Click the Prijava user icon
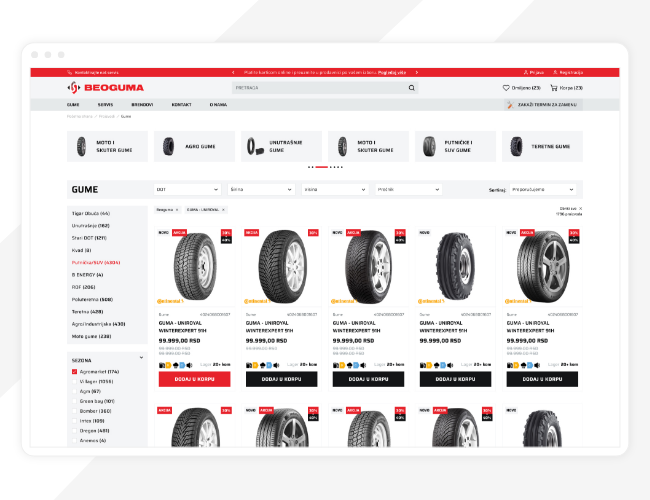650x500 pixels. [526, 73]
